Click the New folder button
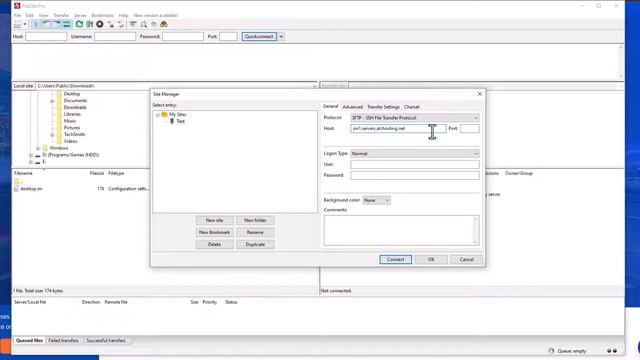Image resolution: width=640 pixels, height=360 pixels. 255,220
